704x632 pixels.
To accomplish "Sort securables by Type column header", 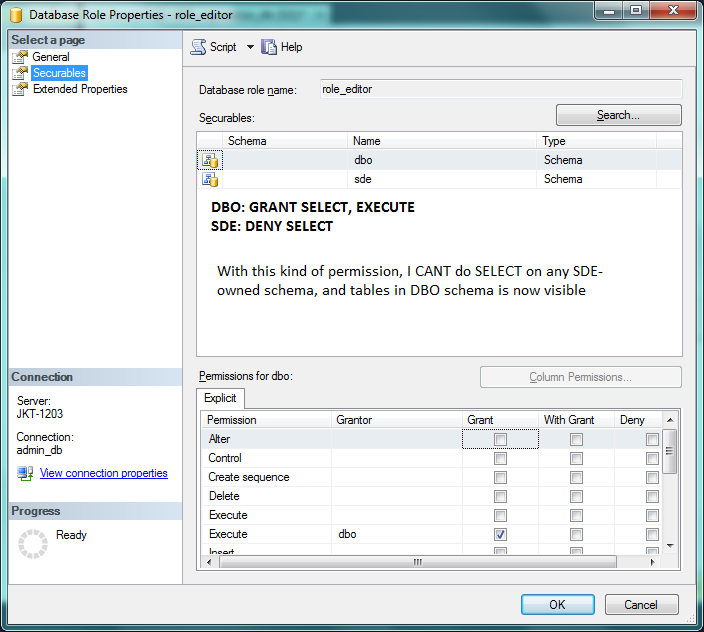I will tap(596, 141).
